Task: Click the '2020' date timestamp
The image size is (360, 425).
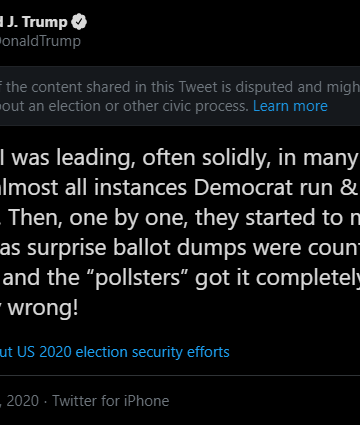Action: click(x=22, y=401)
